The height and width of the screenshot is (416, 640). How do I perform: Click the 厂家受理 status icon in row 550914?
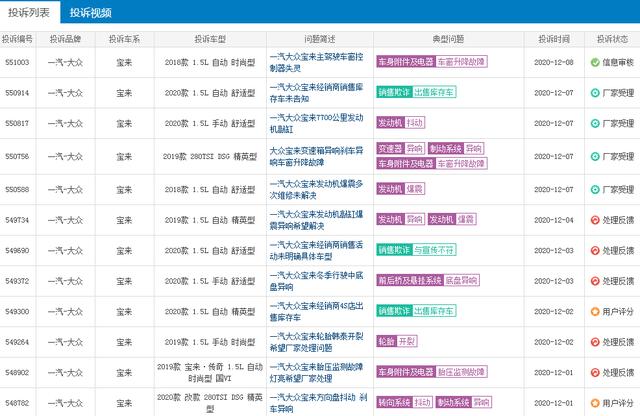[595, 92]
